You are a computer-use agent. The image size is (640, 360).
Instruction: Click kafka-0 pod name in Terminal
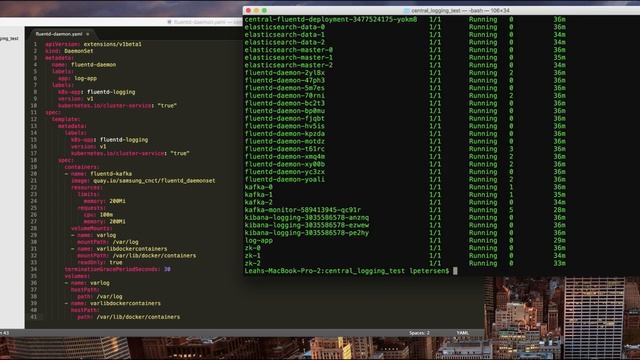[258, 187]
